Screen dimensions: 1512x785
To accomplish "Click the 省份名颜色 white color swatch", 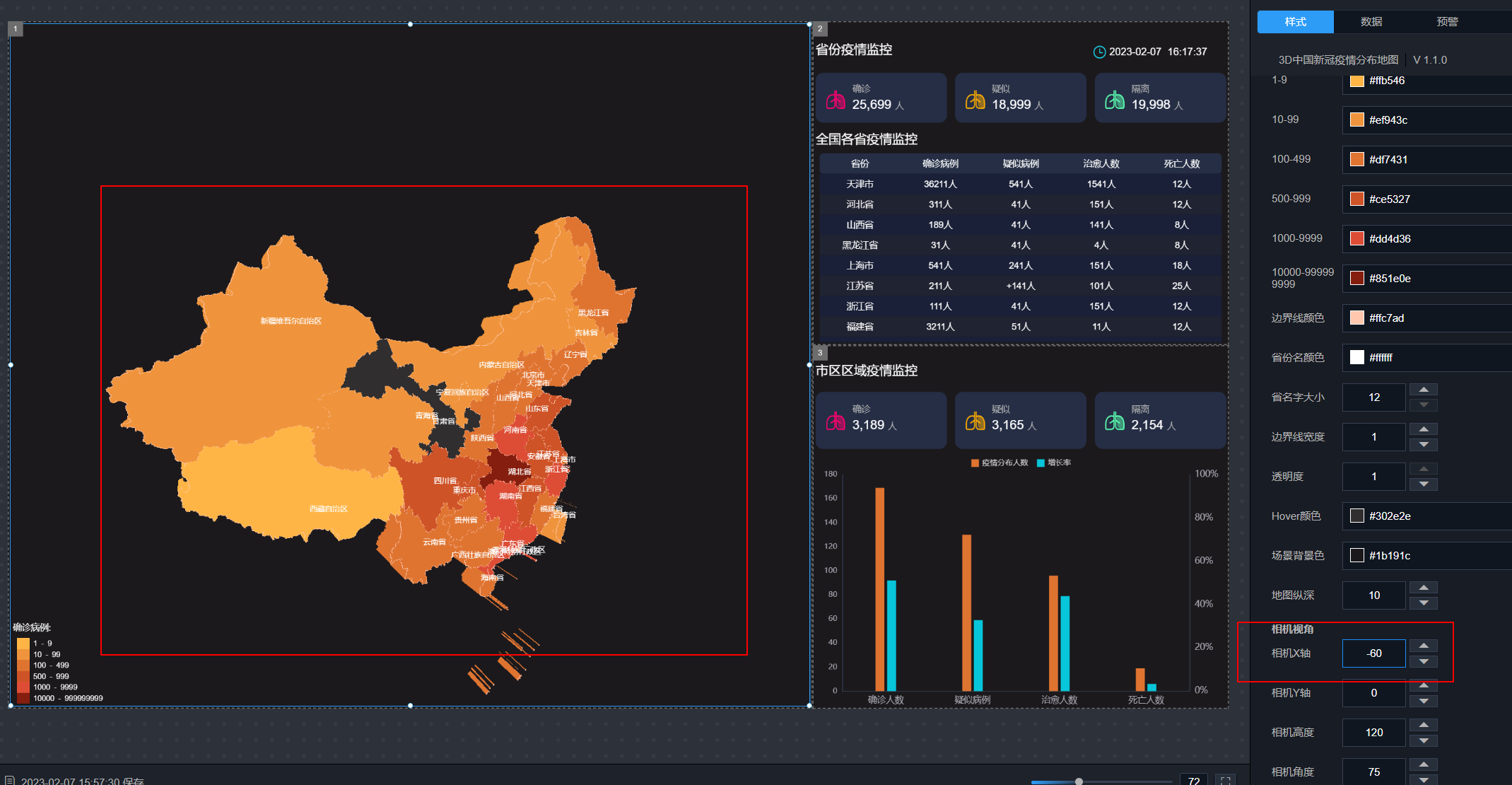I will 1356,357.
